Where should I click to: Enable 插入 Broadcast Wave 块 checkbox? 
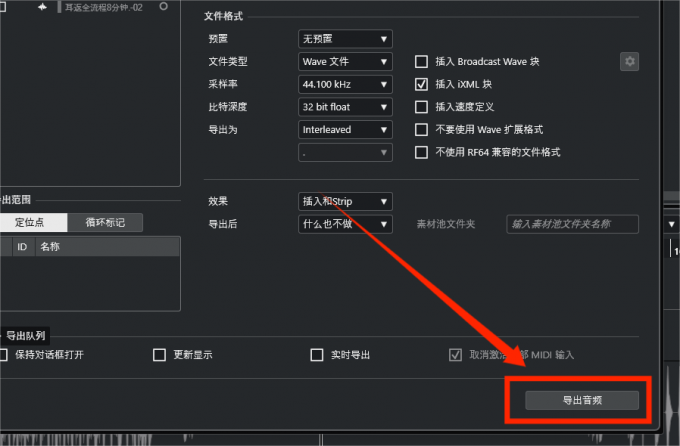(x=421, y=62)
